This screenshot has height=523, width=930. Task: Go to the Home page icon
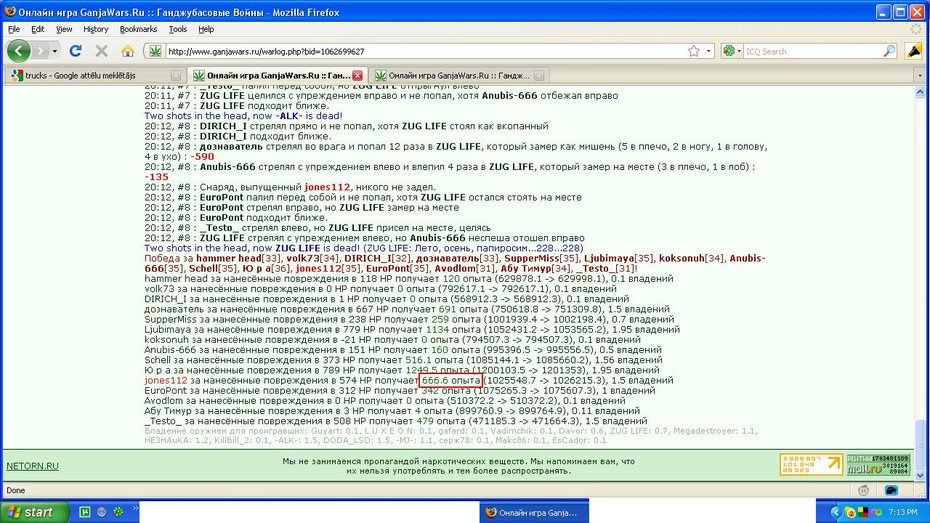point(128,51)
